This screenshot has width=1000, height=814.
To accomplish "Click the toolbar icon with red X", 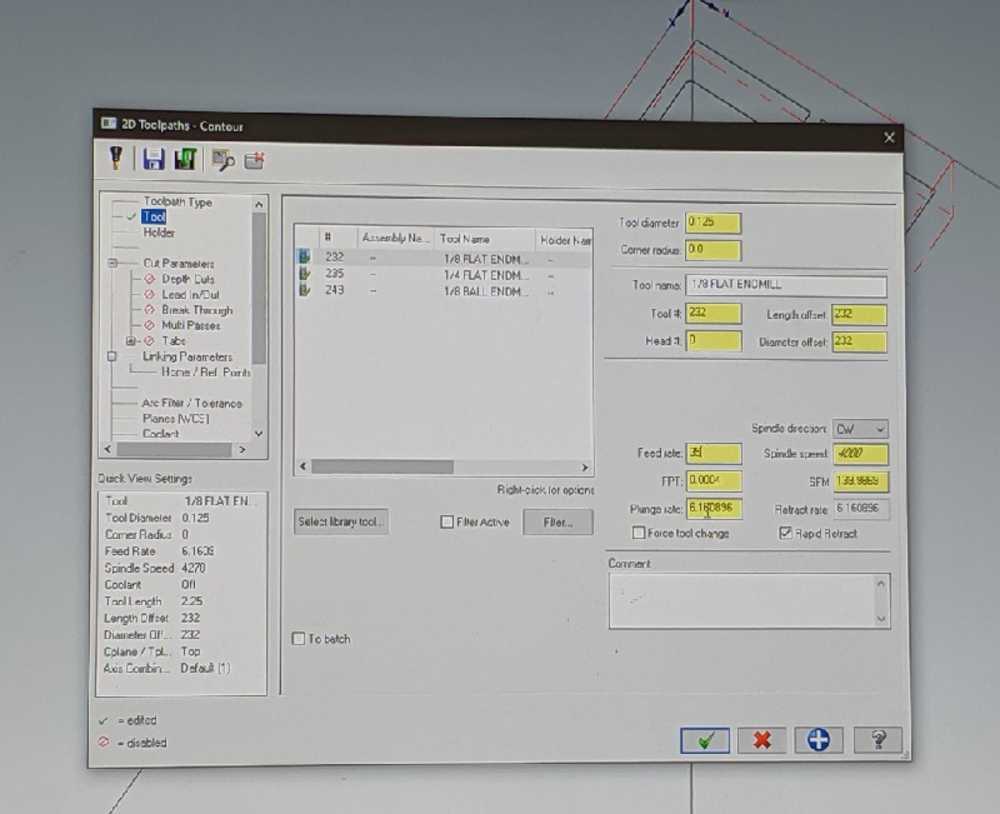I will coord(254,160).
